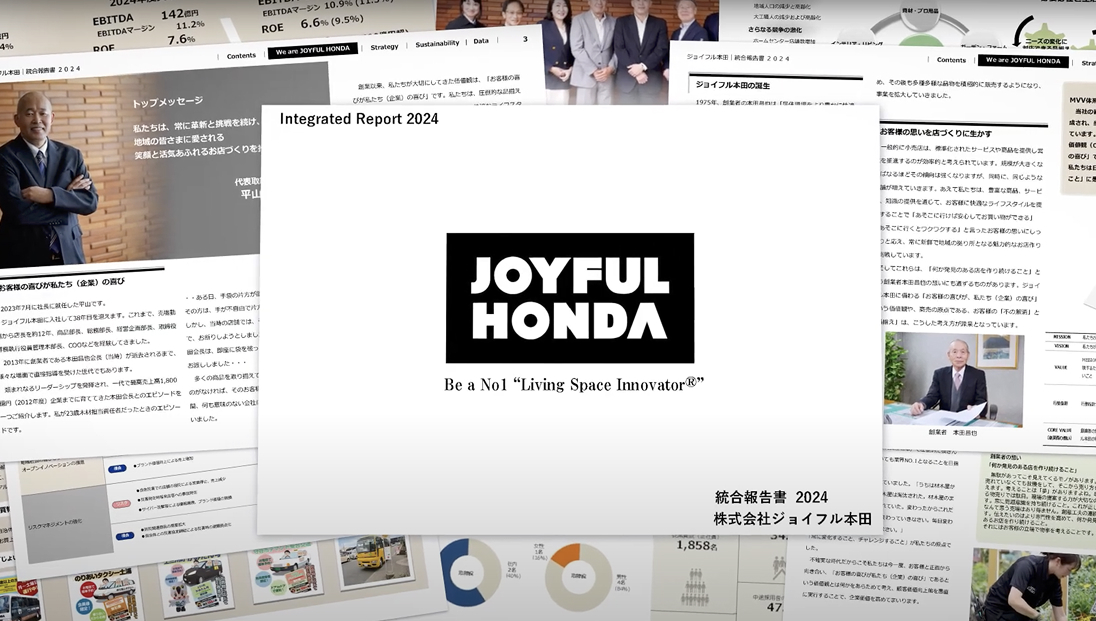Click the Integrated Report 2024 title

pyautogui.click(x=358, y=119)
